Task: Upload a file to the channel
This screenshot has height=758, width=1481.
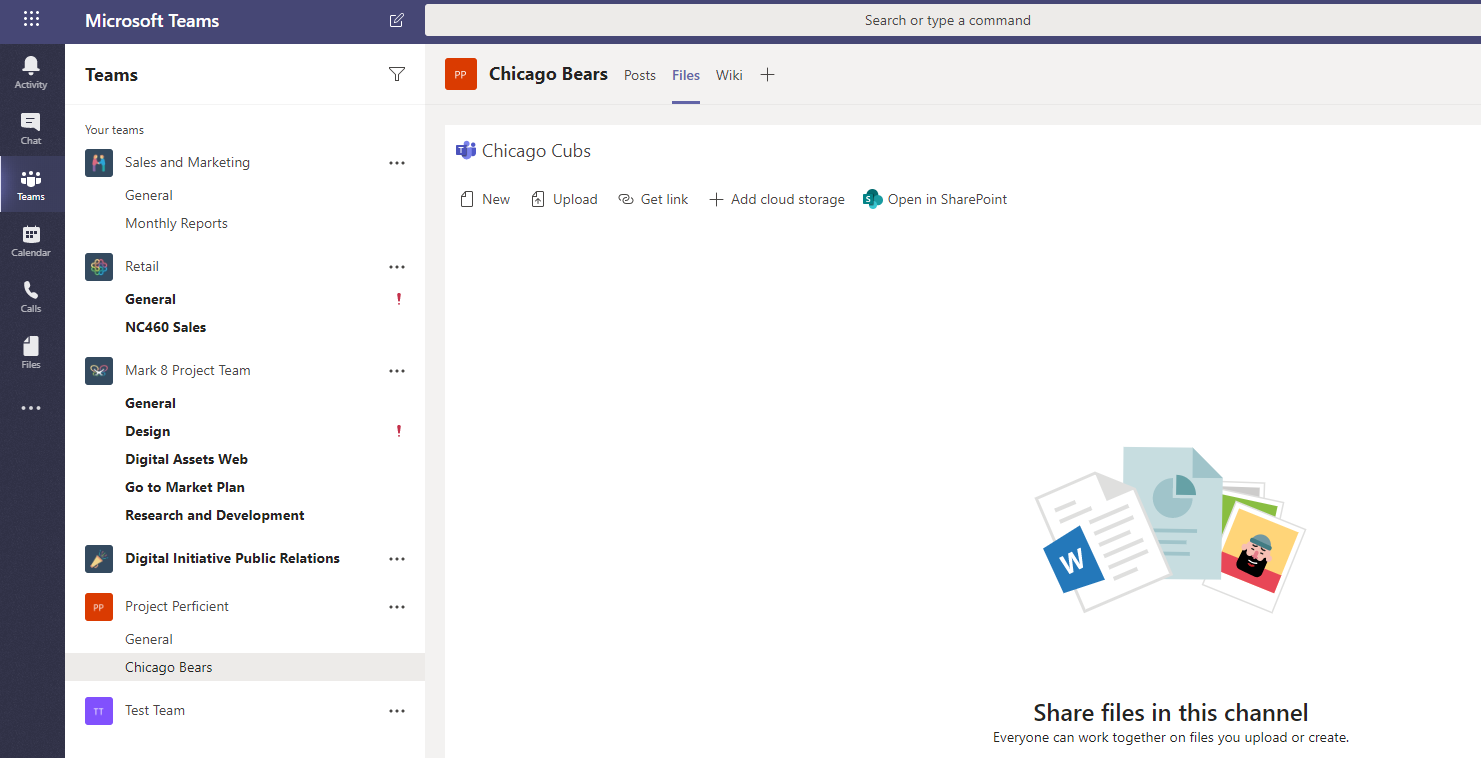Action: pos(564,199)
